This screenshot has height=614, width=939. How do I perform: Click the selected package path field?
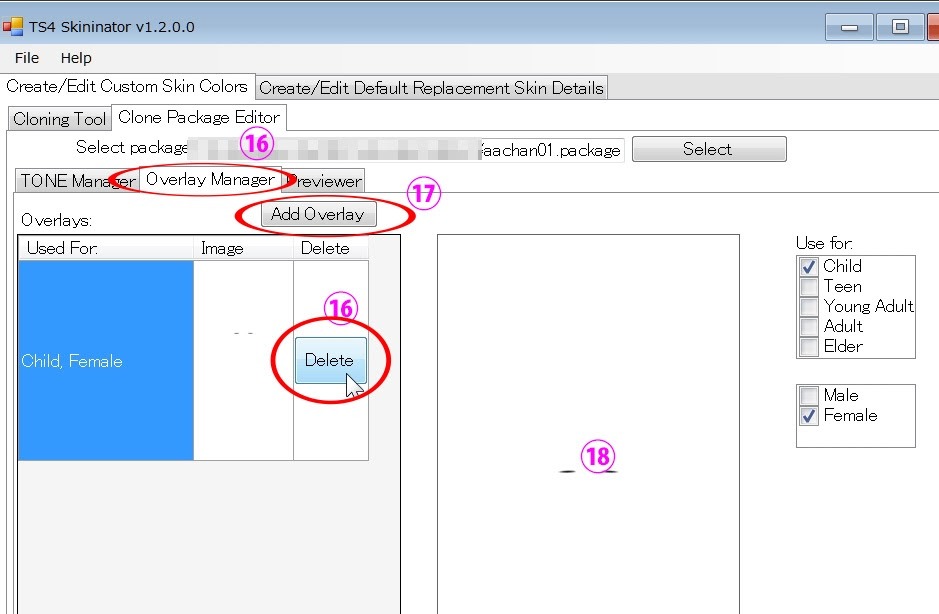click(407, 150)
